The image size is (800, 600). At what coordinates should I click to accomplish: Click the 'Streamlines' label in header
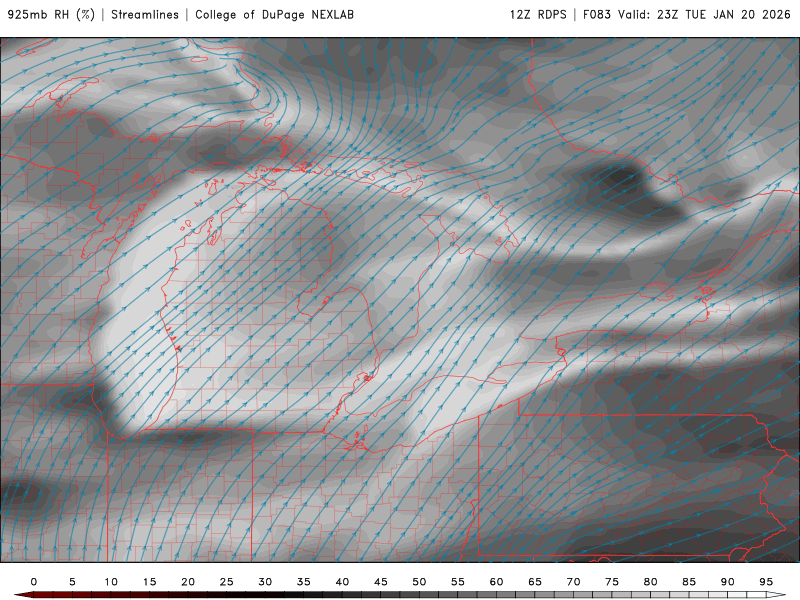point(145,15)
